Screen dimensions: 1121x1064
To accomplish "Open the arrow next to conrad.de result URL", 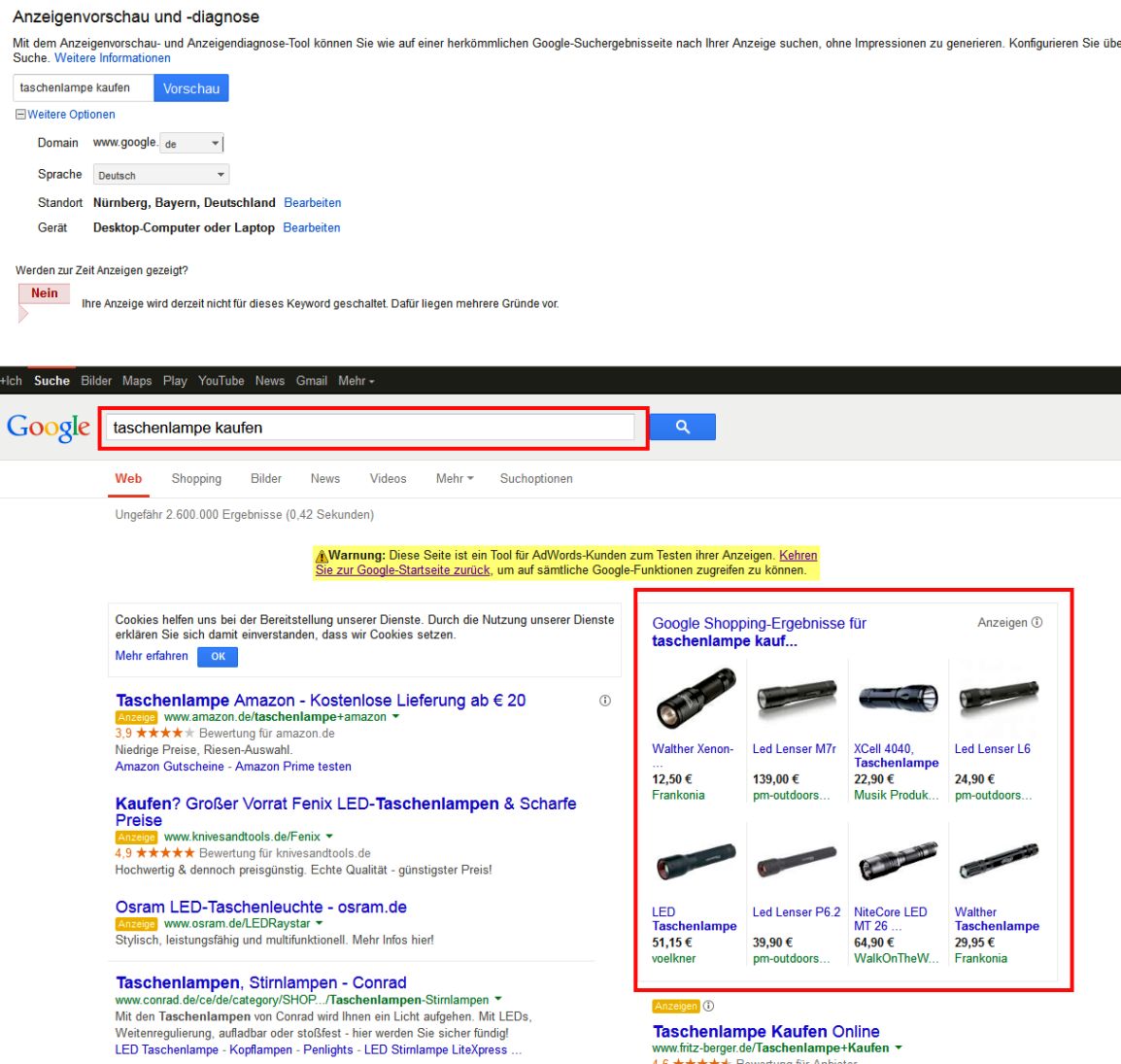I will click(498, 1000).
